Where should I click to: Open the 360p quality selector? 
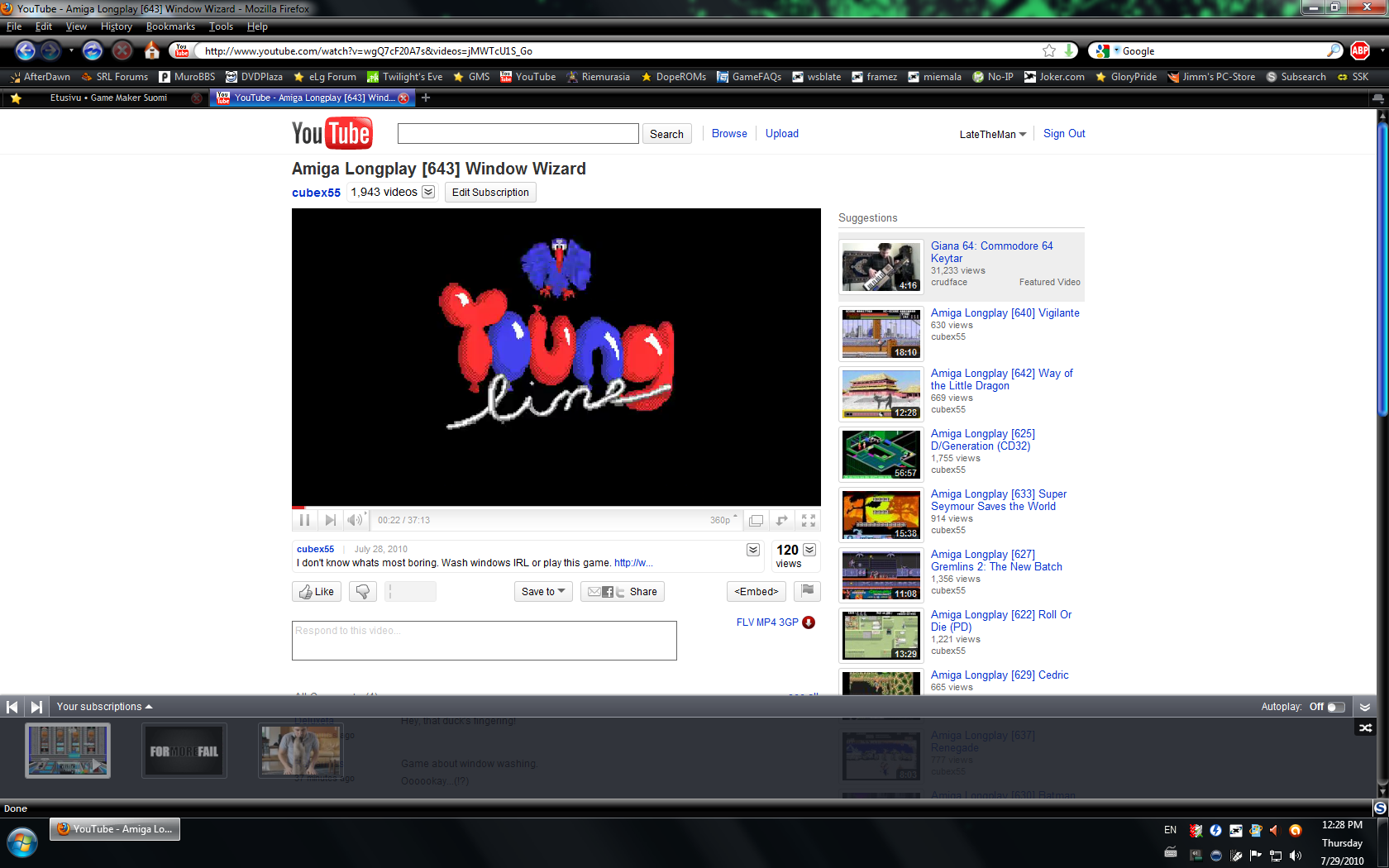[x=723, y=520]
